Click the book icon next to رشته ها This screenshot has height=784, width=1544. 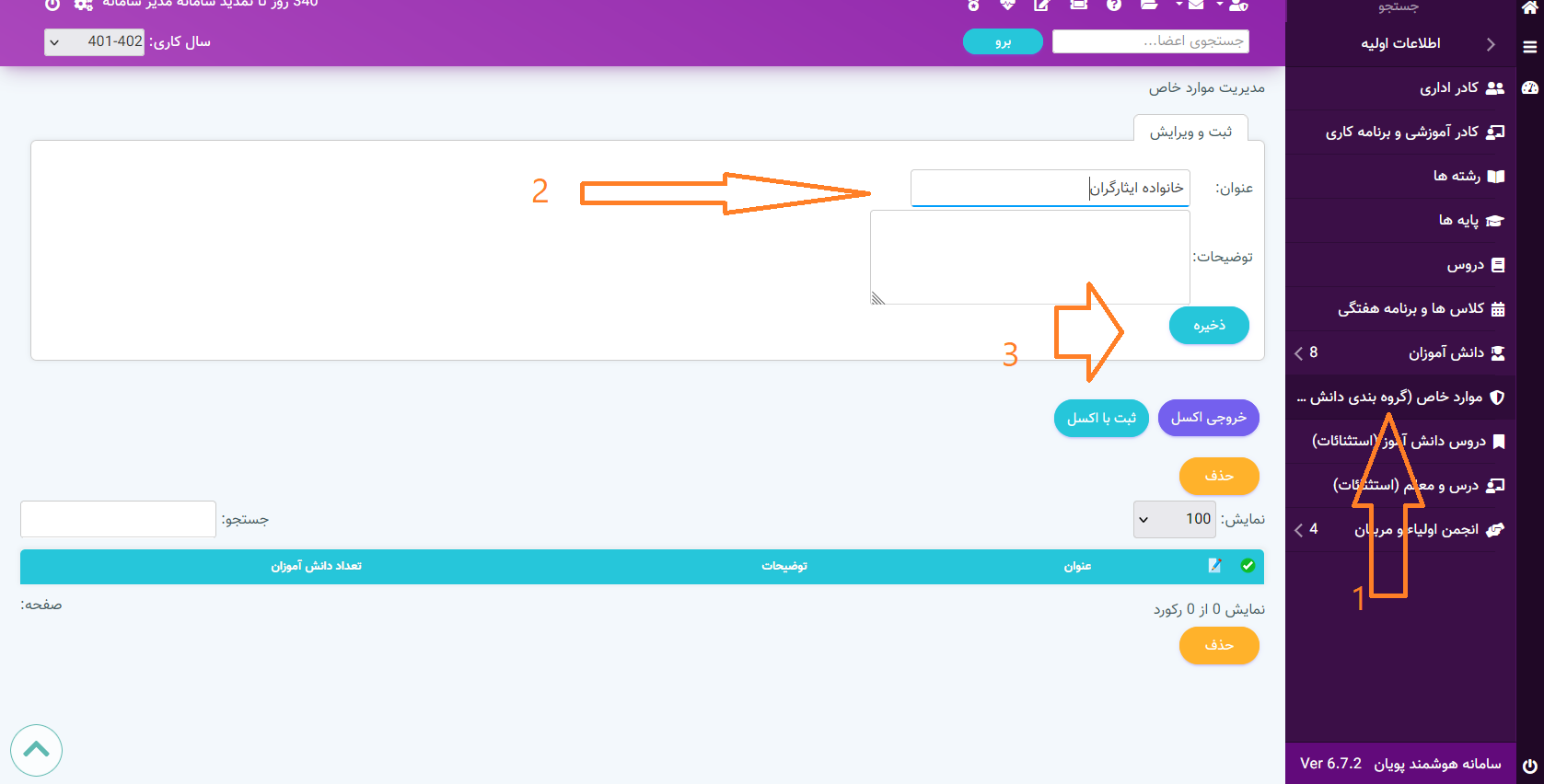(1496, 177)
